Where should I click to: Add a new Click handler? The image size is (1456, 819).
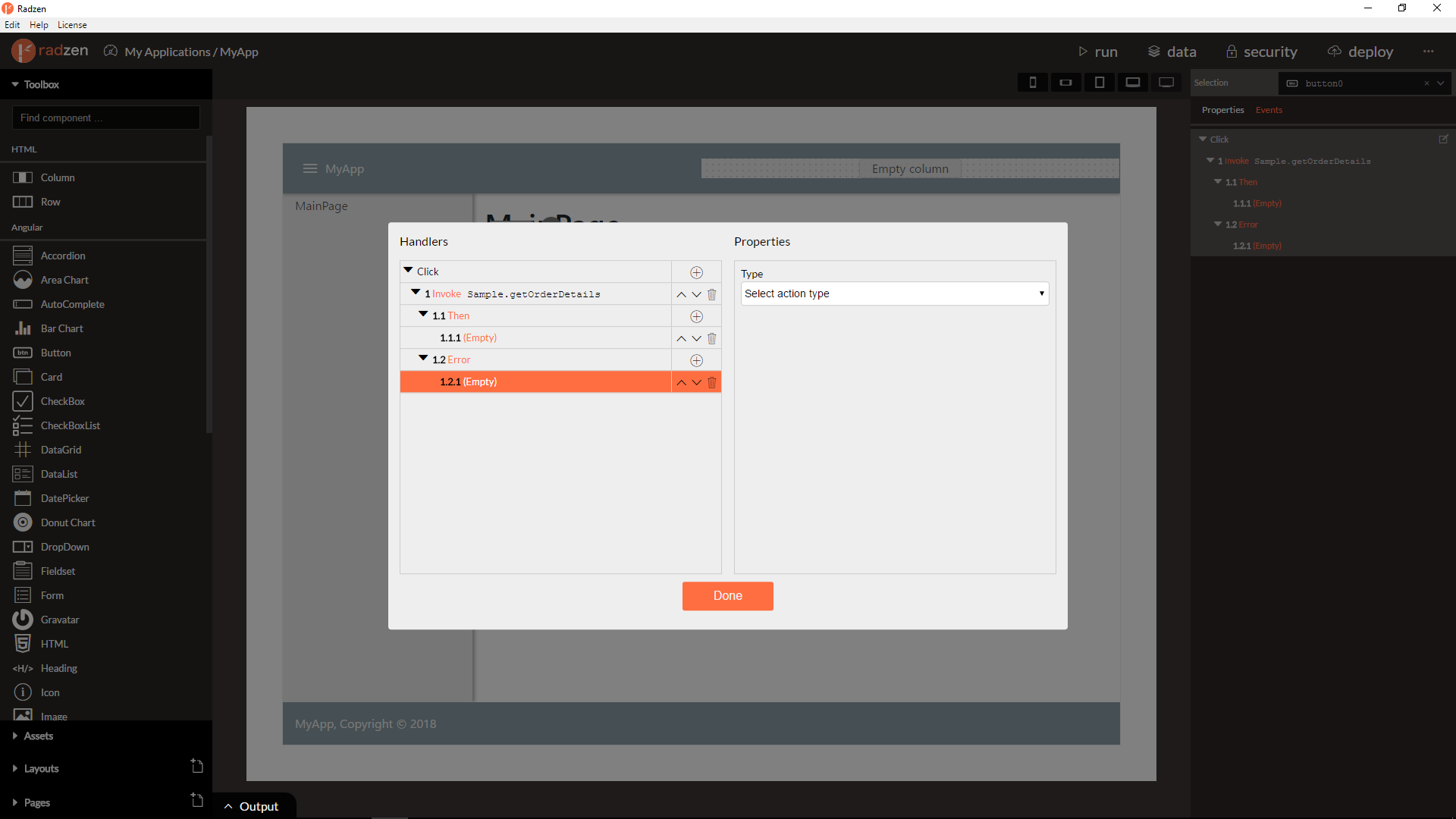[x=696, y=272]
